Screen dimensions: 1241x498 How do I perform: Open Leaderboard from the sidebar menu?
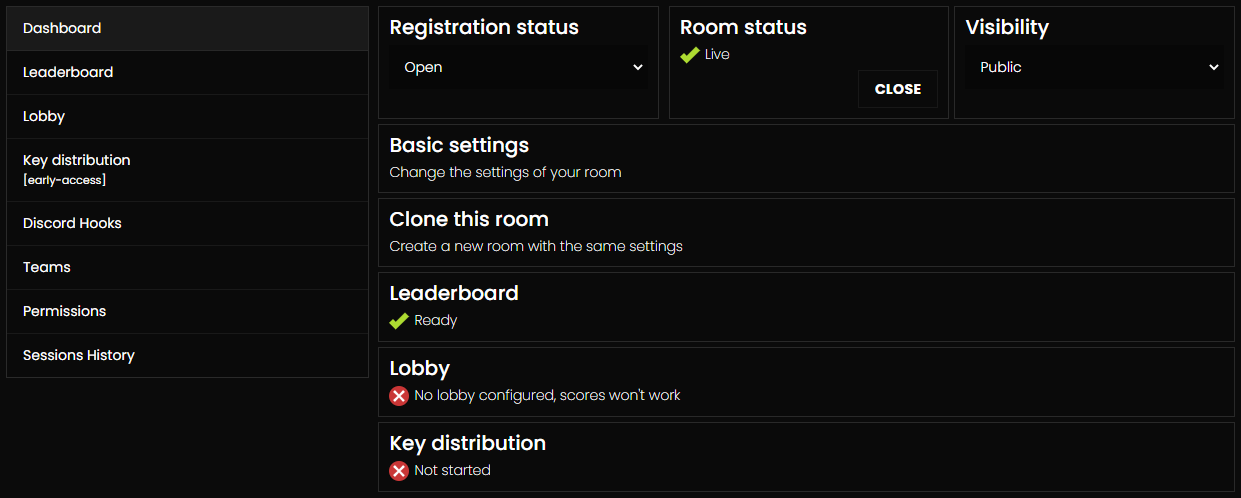point(187,73)
